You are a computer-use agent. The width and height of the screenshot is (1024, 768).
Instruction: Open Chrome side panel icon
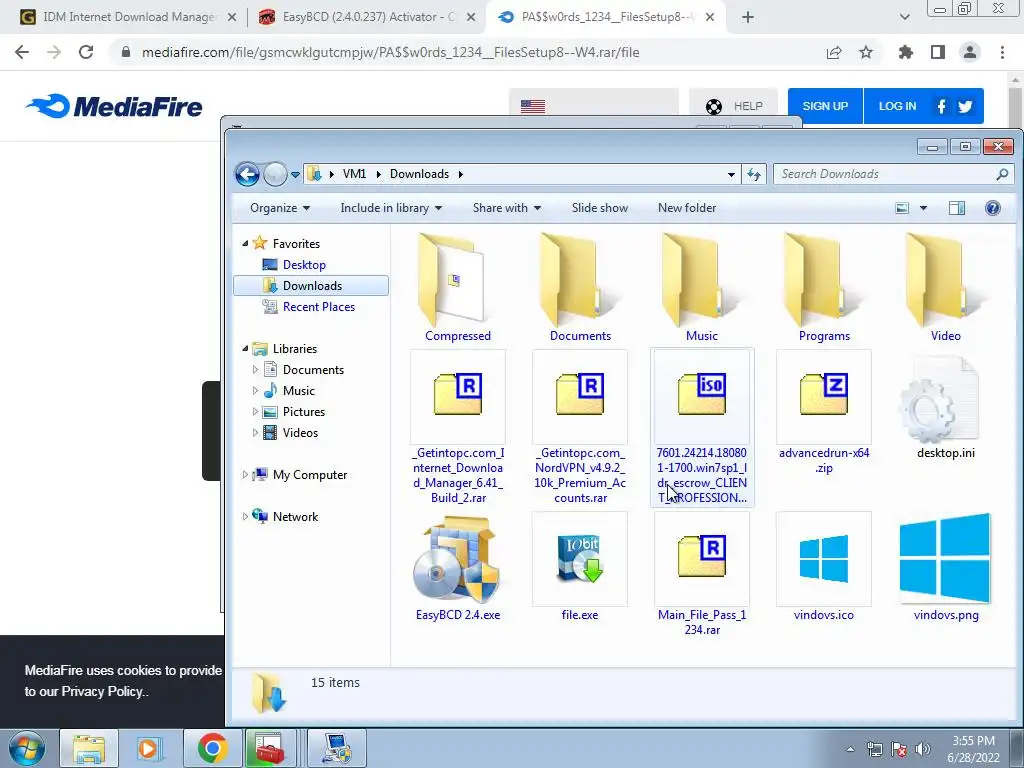pyautogui.click(x=937, y=52)
